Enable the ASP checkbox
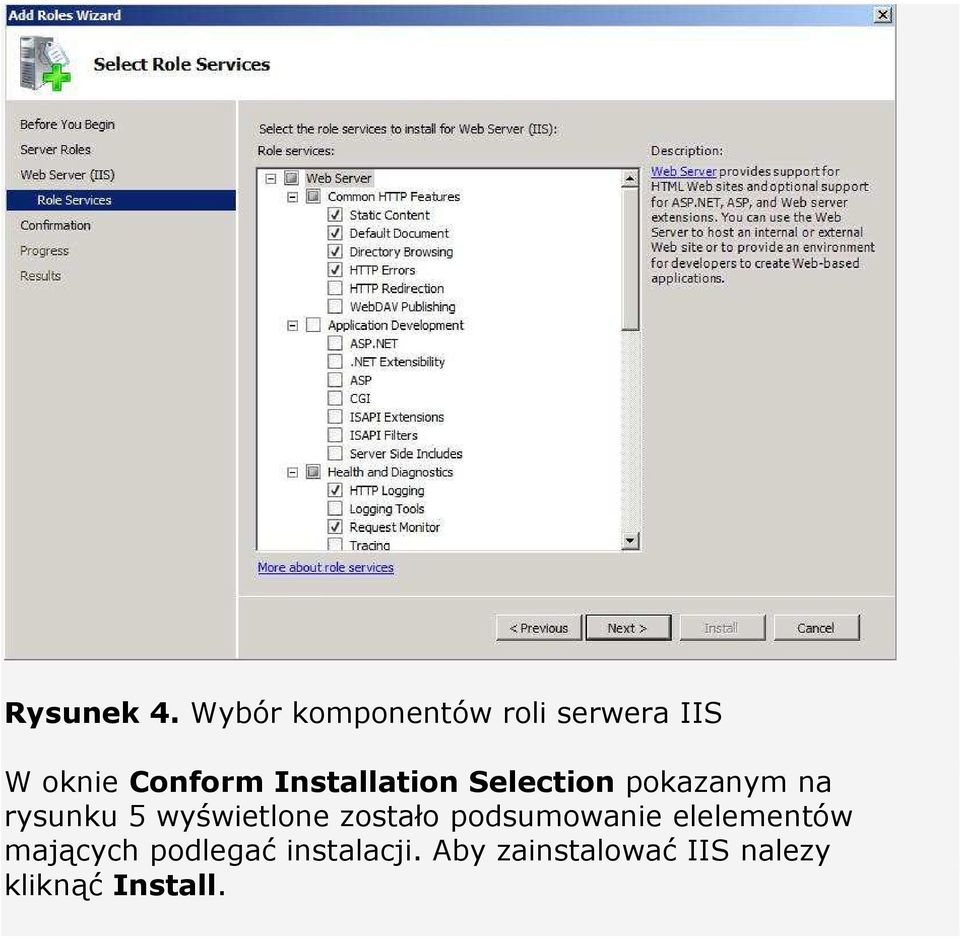 (335, 380)
